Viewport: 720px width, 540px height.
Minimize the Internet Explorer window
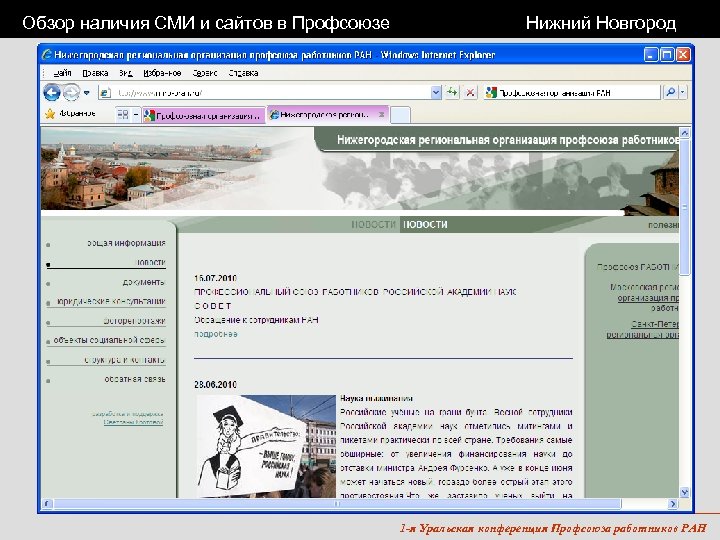coord(651,55)
